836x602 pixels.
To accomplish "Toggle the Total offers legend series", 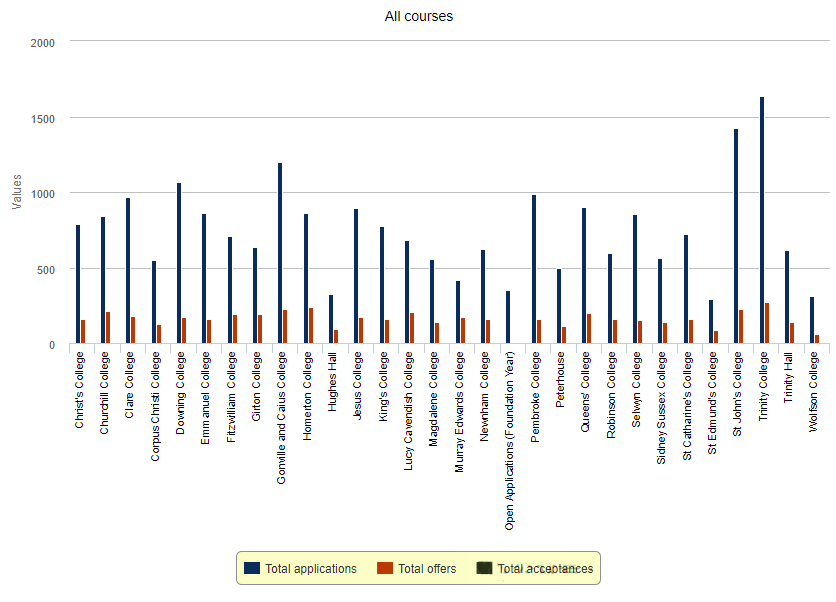I will click(x=427, y=569).
